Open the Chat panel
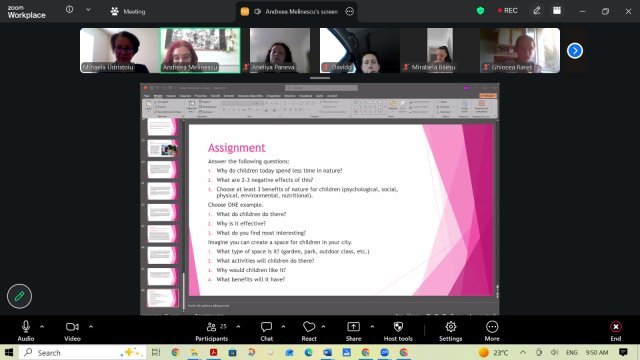 coord(267,331)
